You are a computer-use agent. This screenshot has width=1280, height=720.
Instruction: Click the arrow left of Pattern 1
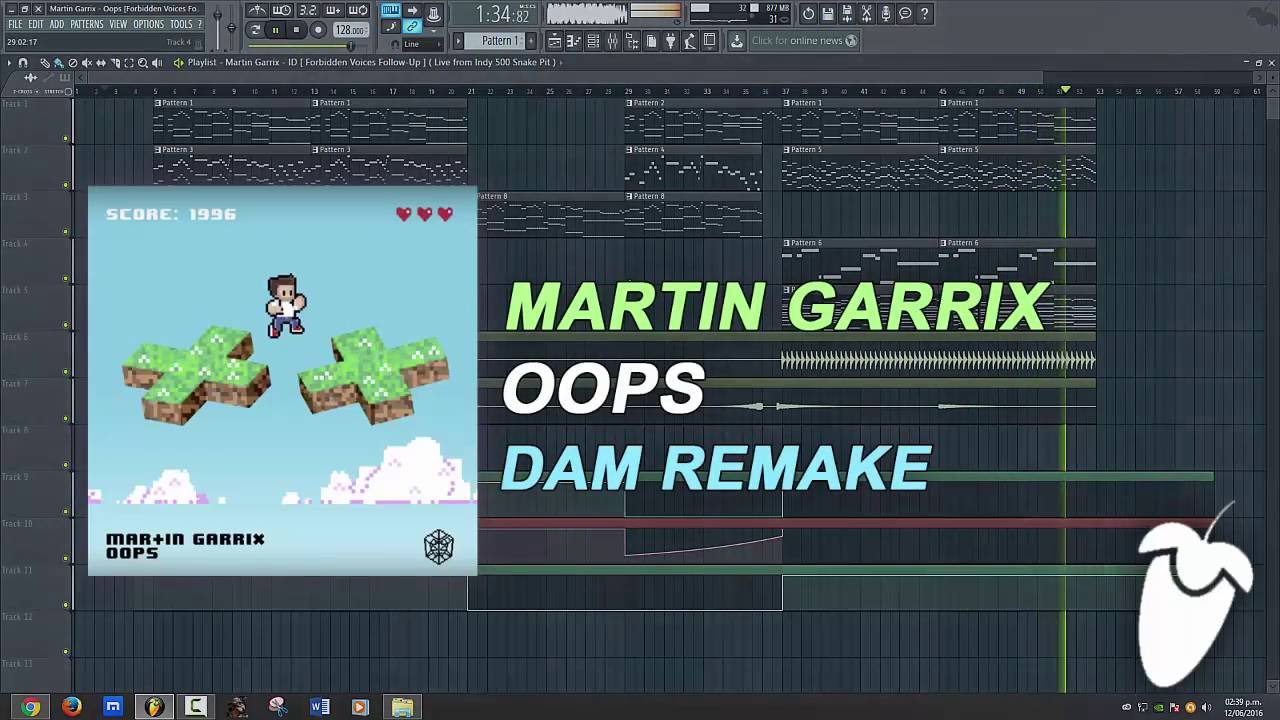click(458, 41)
